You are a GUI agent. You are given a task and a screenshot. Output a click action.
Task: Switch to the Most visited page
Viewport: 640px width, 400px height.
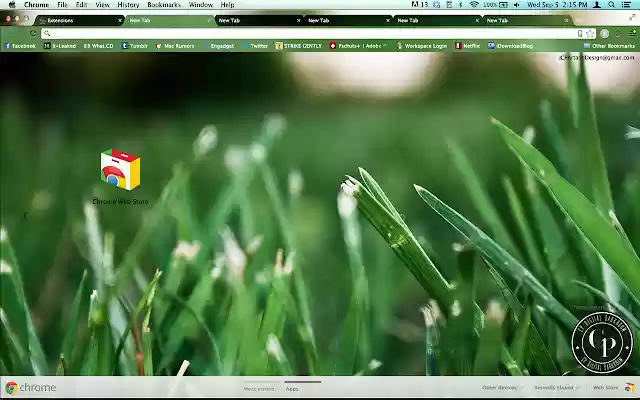click(259, 389)
